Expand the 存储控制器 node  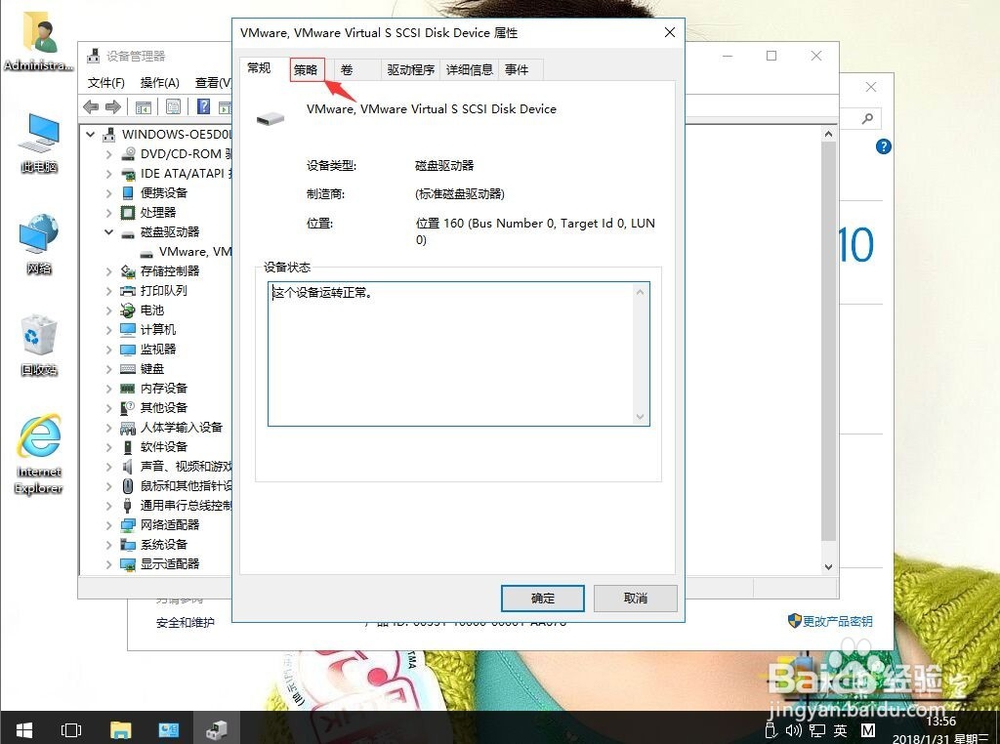[x=108, y=272]
